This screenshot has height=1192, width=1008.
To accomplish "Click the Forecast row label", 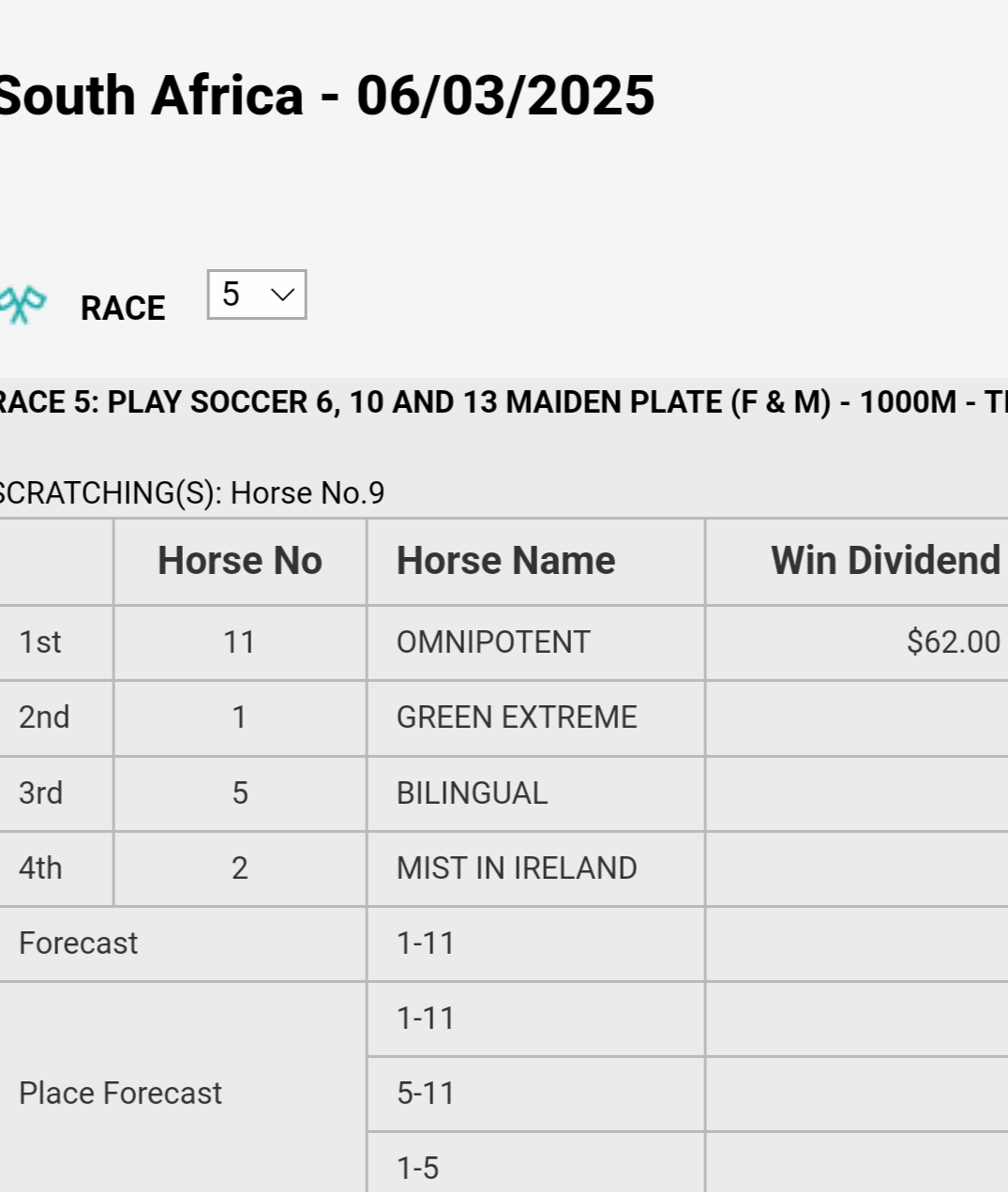I will pyautogui.click(x=78, y=943).
